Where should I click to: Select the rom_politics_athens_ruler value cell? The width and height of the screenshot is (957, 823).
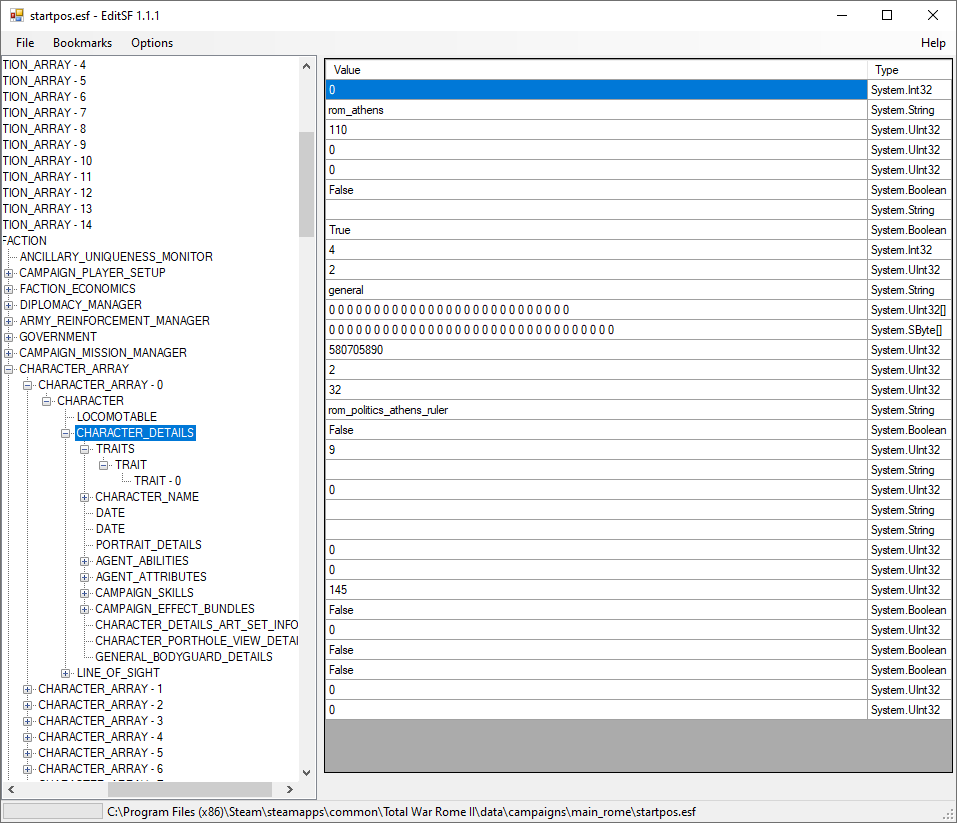(x=596, y=410)
